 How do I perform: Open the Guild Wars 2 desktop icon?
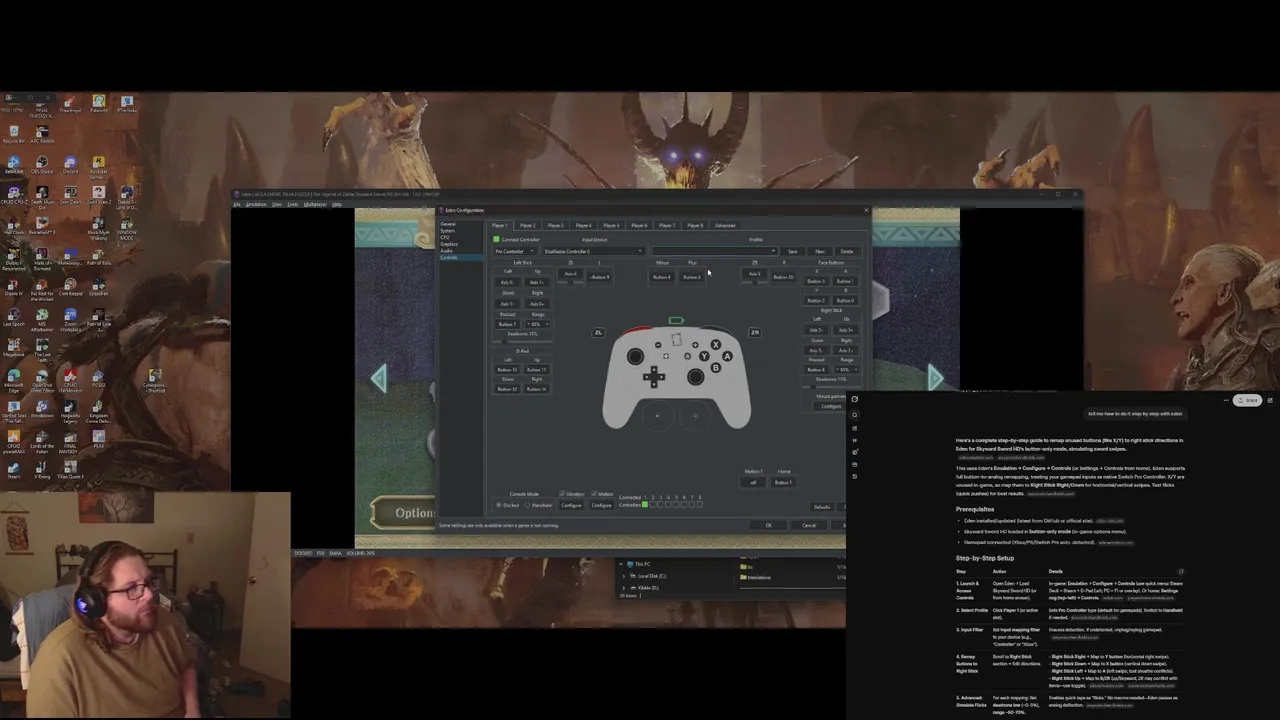pos(98,194)
